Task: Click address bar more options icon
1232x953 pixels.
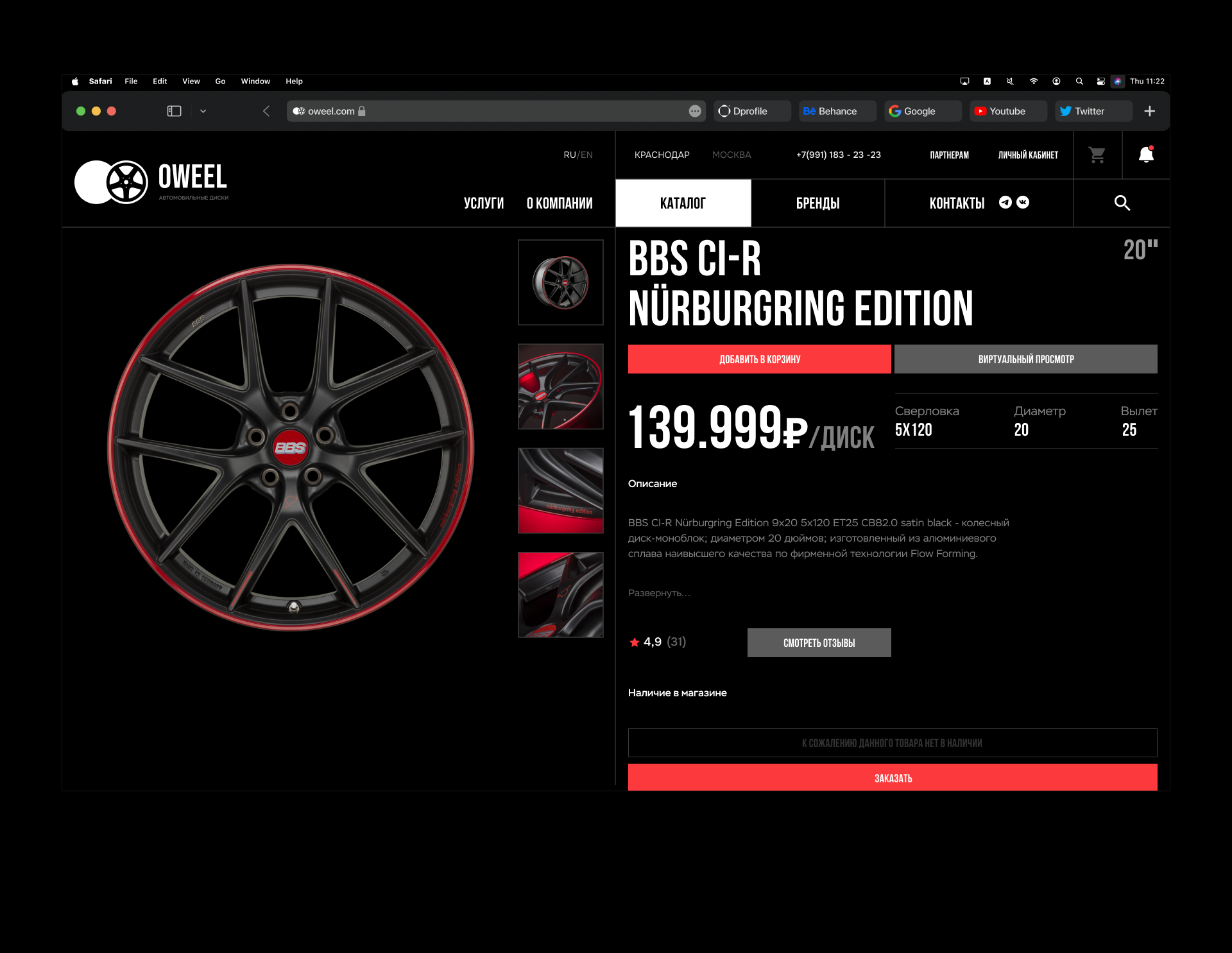Action: (x=694, y=111)
